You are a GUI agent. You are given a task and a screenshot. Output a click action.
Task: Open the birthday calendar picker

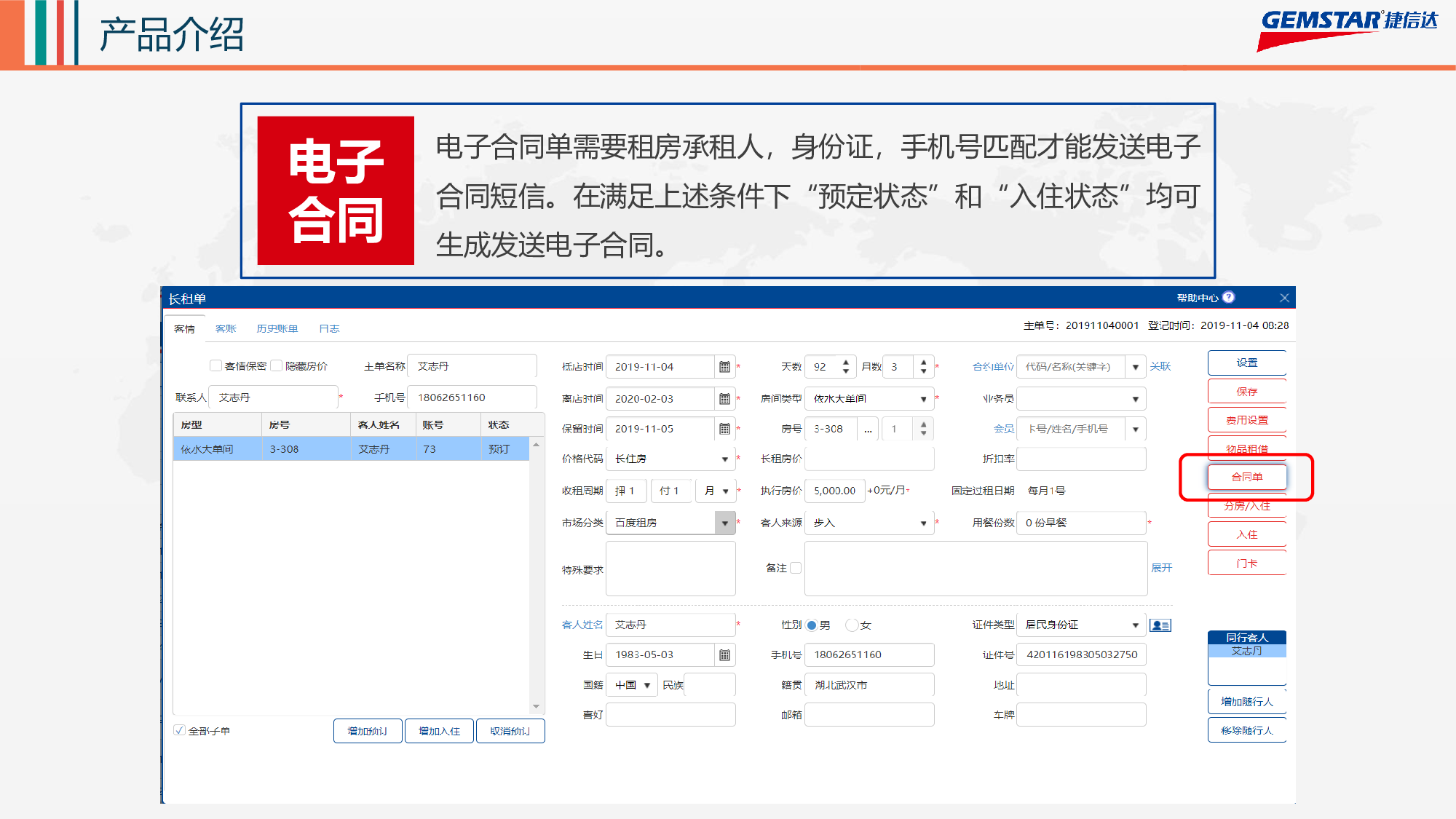724,655
